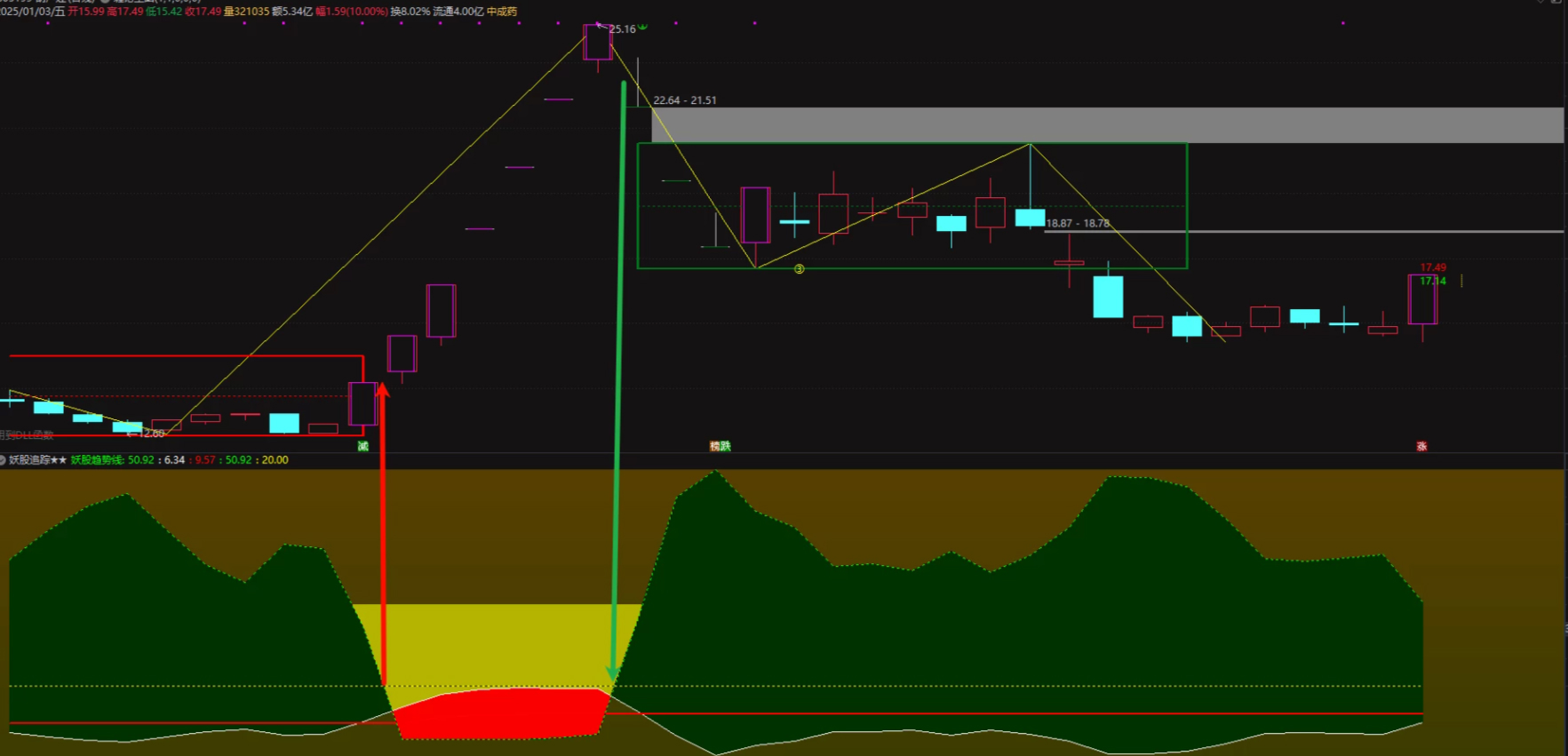Click the green downward arrow head
Screen dimensions: 1568x756
(612, 673)
